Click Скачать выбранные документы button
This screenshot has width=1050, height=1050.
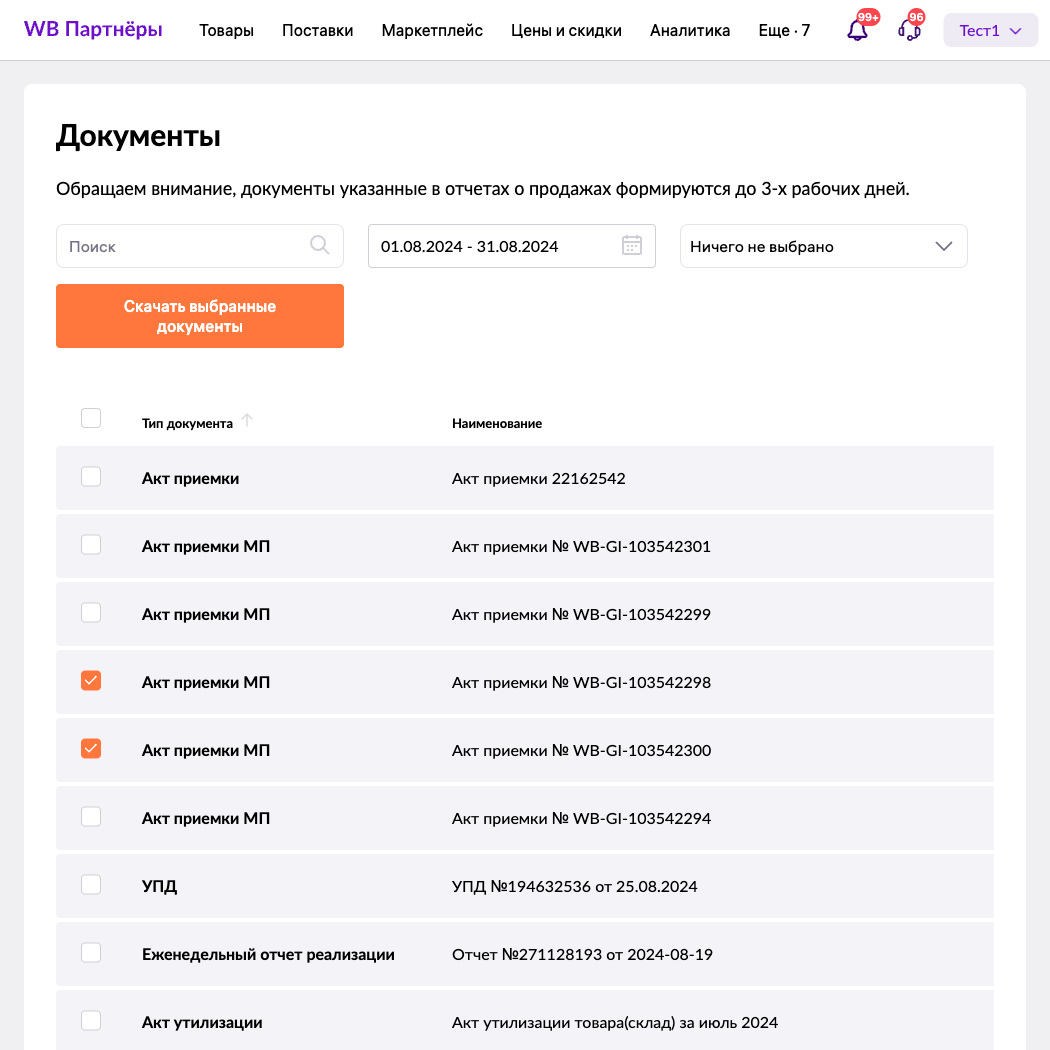[200, 316]
